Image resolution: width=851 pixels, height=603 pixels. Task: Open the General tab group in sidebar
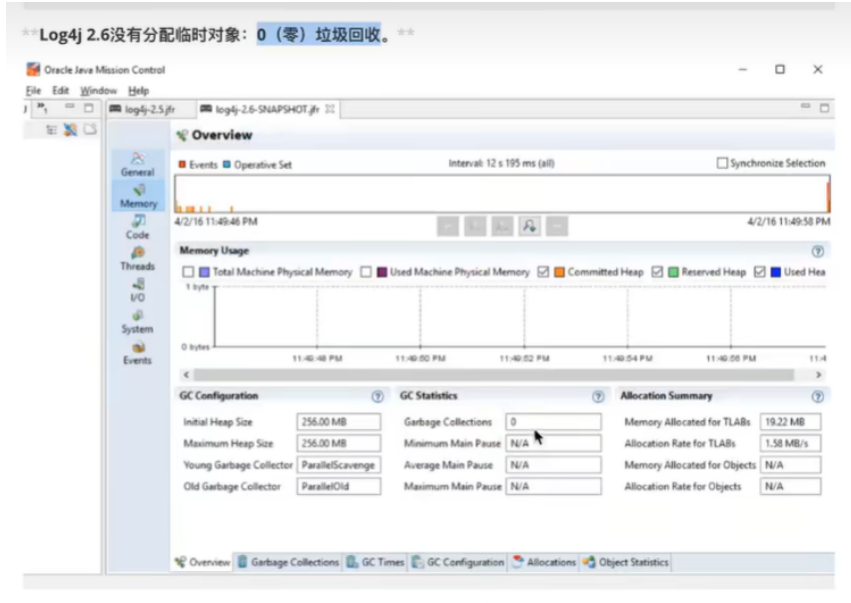138,164
